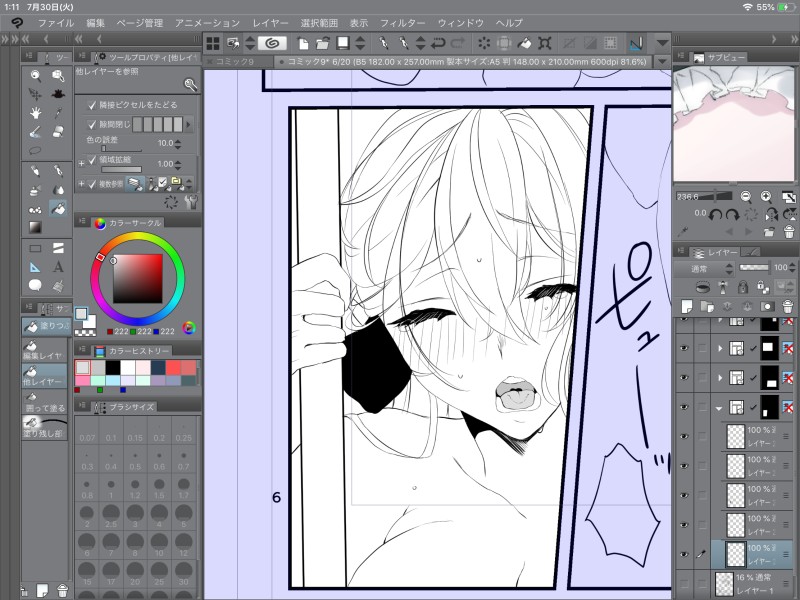
Task: Toggle snap to ruler icon in command bar
Action: 636,43
